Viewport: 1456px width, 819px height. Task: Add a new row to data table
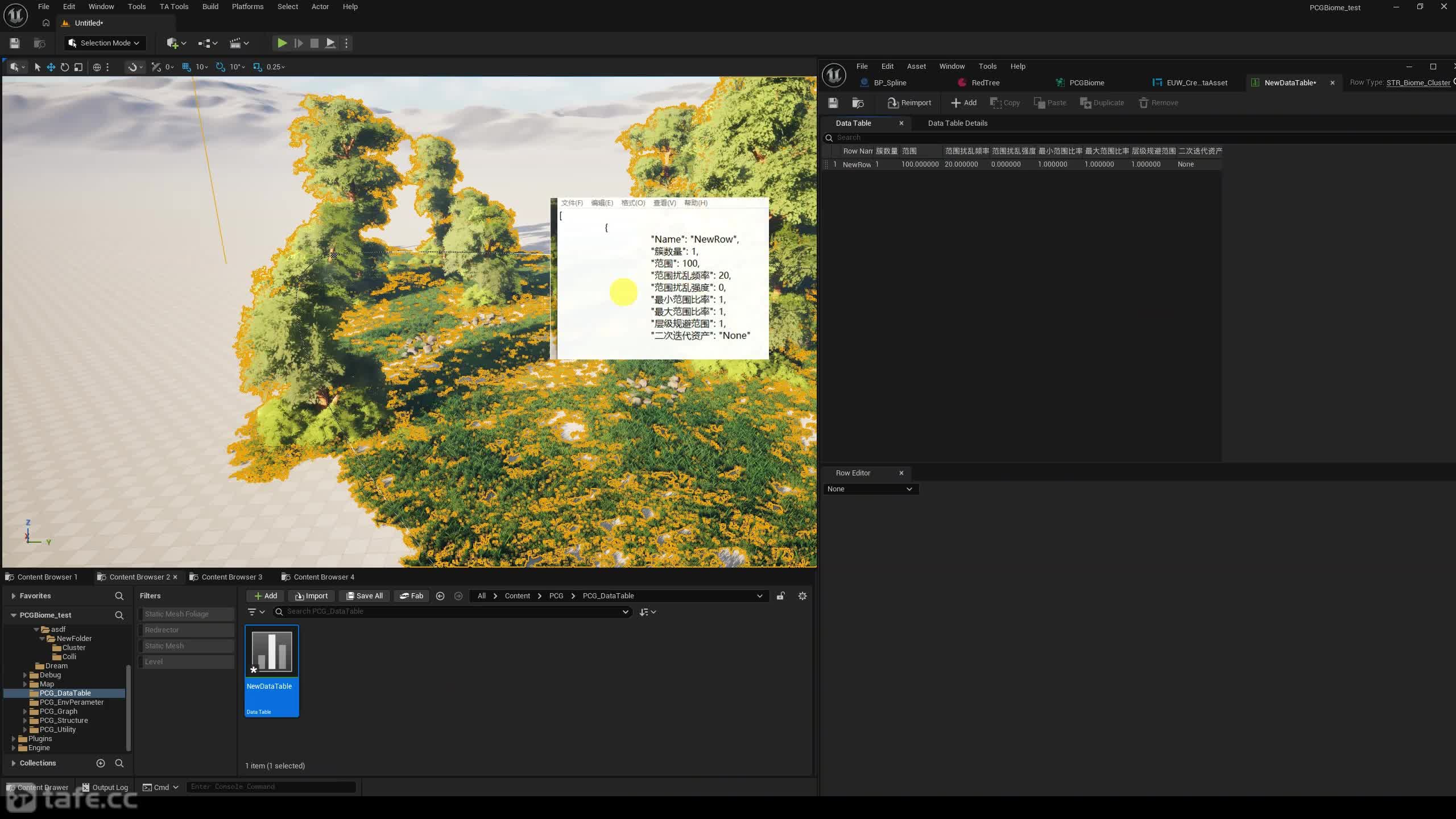963,103
